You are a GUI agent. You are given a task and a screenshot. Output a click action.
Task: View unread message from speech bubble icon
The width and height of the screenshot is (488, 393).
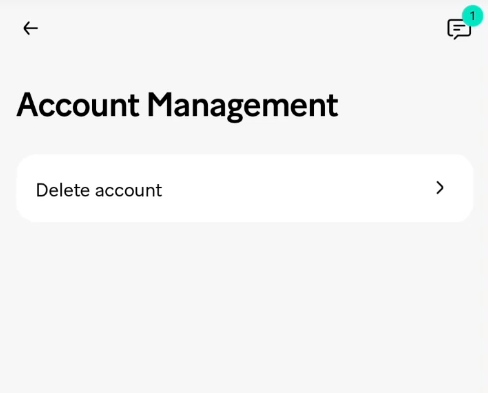tap(459, 29)
